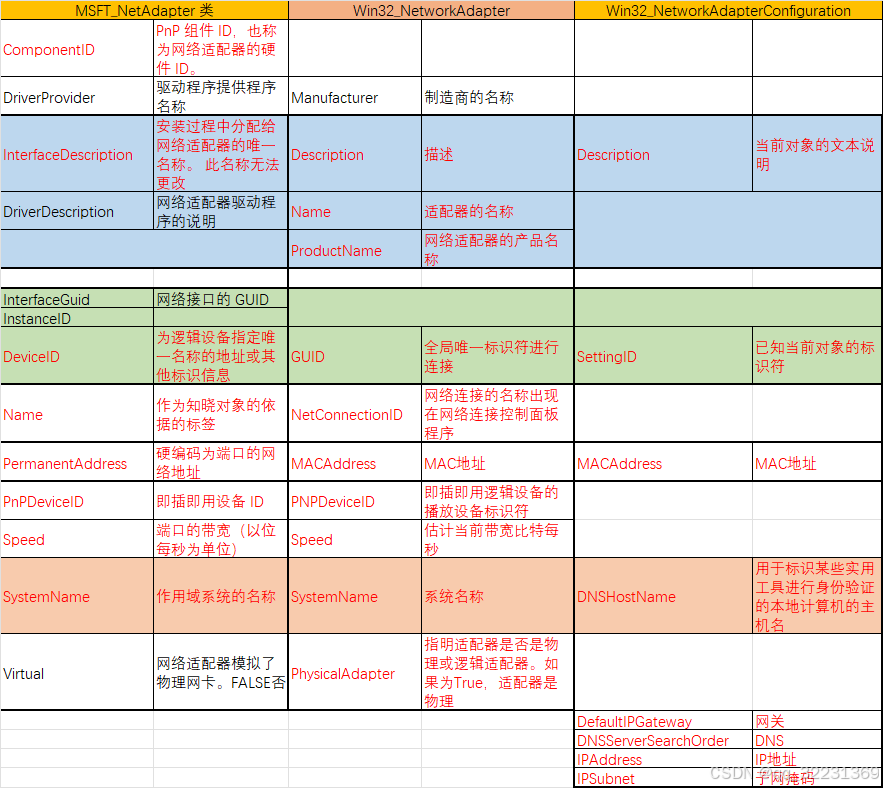Click the DriverProvider cell
The height and width of the screenshot is (788, 883).
77,97
